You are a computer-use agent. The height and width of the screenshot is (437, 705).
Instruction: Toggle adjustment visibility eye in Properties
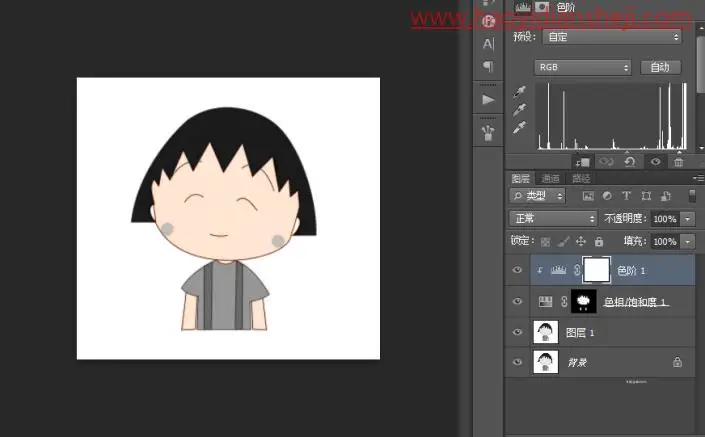[x=656, y=161]
